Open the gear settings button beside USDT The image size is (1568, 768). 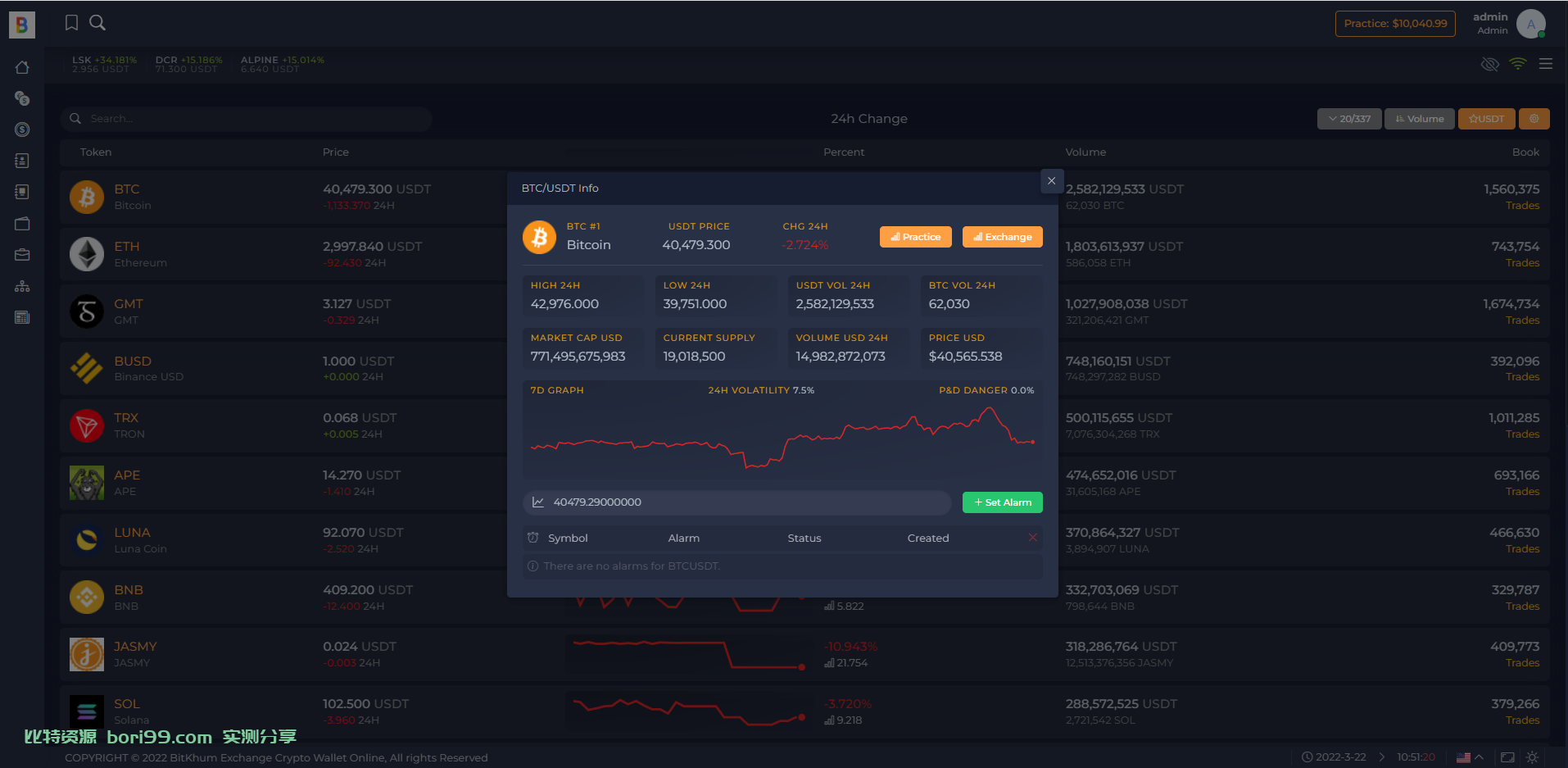tap(1534, 119)
